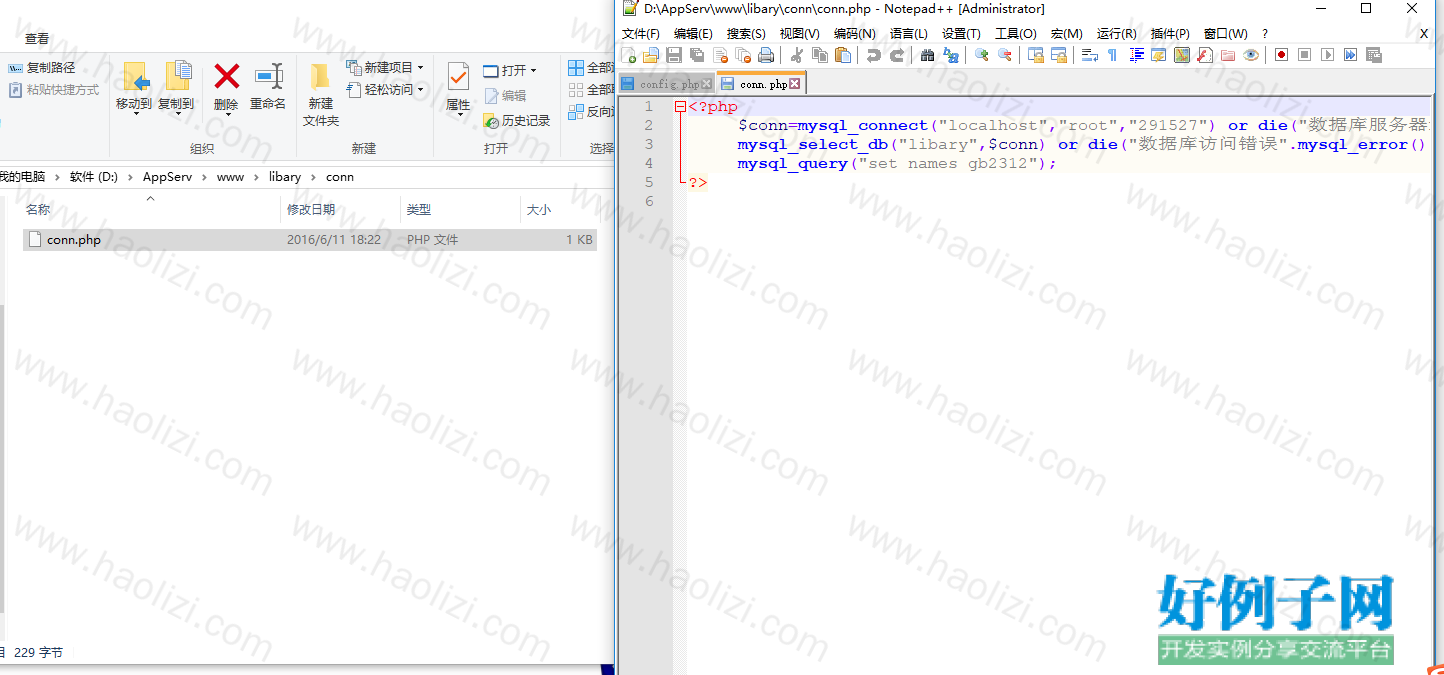Click the Redo arrow icon
The width and height of the screenshot is (1444, 675).
point(897,55)
